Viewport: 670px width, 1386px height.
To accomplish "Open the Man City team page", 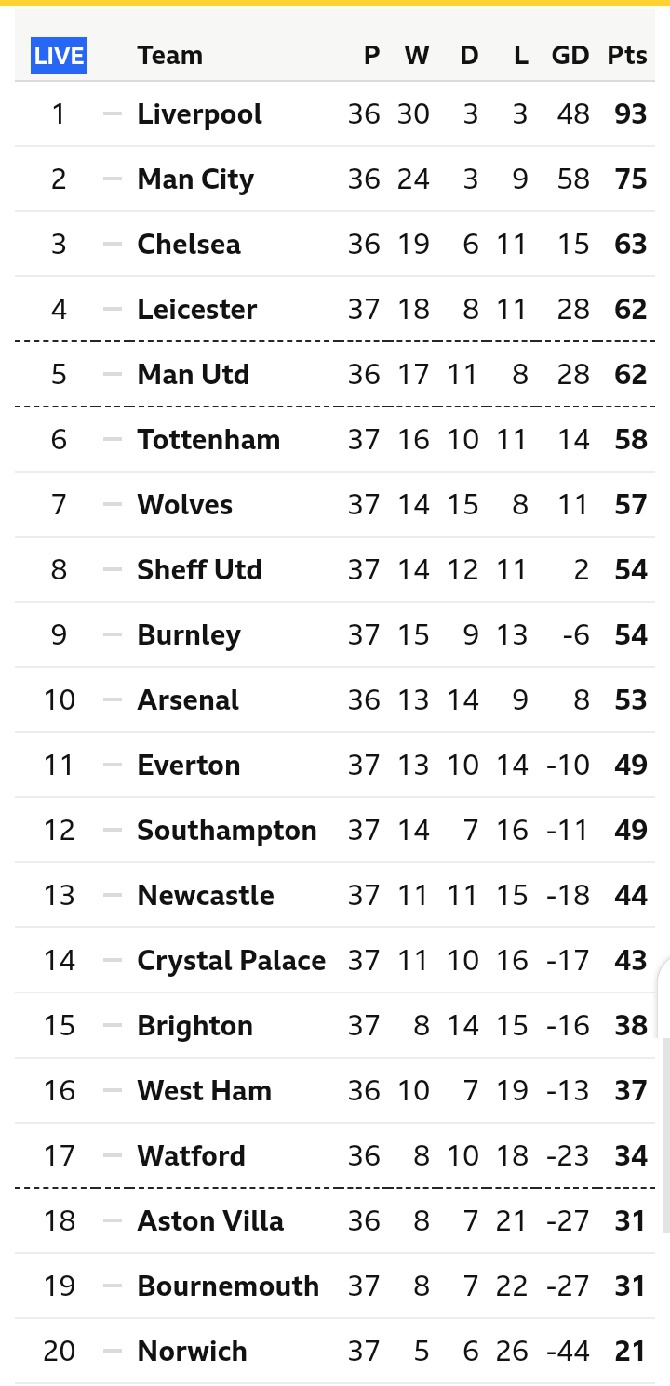I will click(x=195, y=179).
